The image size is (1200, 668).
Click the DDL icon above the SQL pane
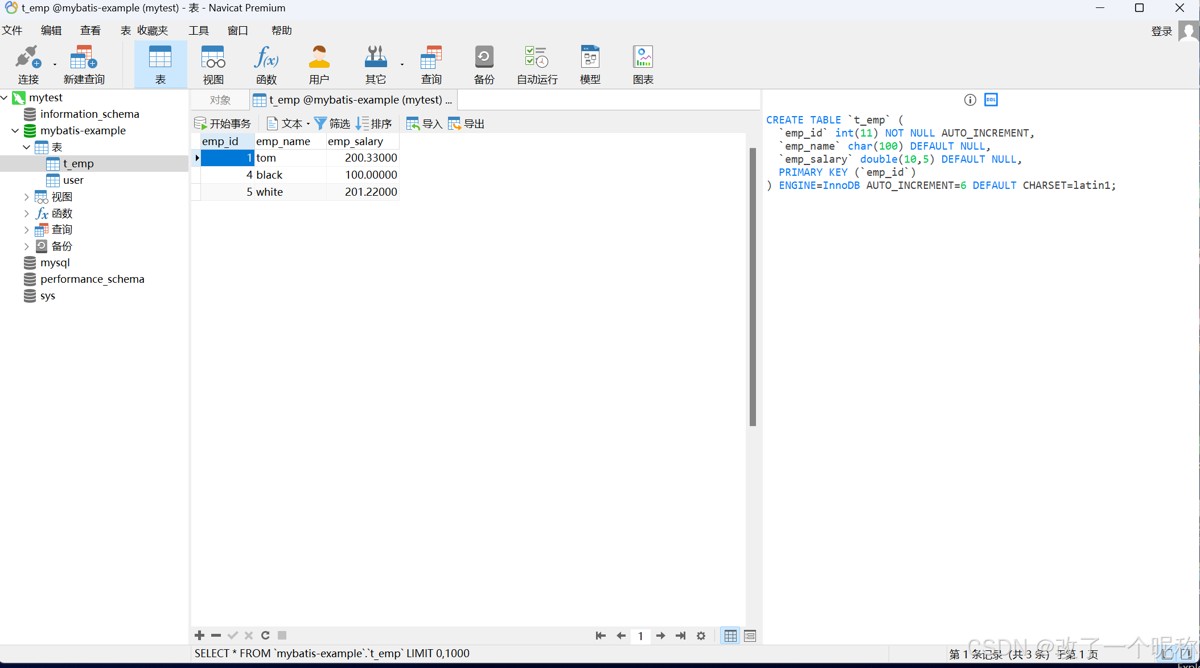pos(991,100)
